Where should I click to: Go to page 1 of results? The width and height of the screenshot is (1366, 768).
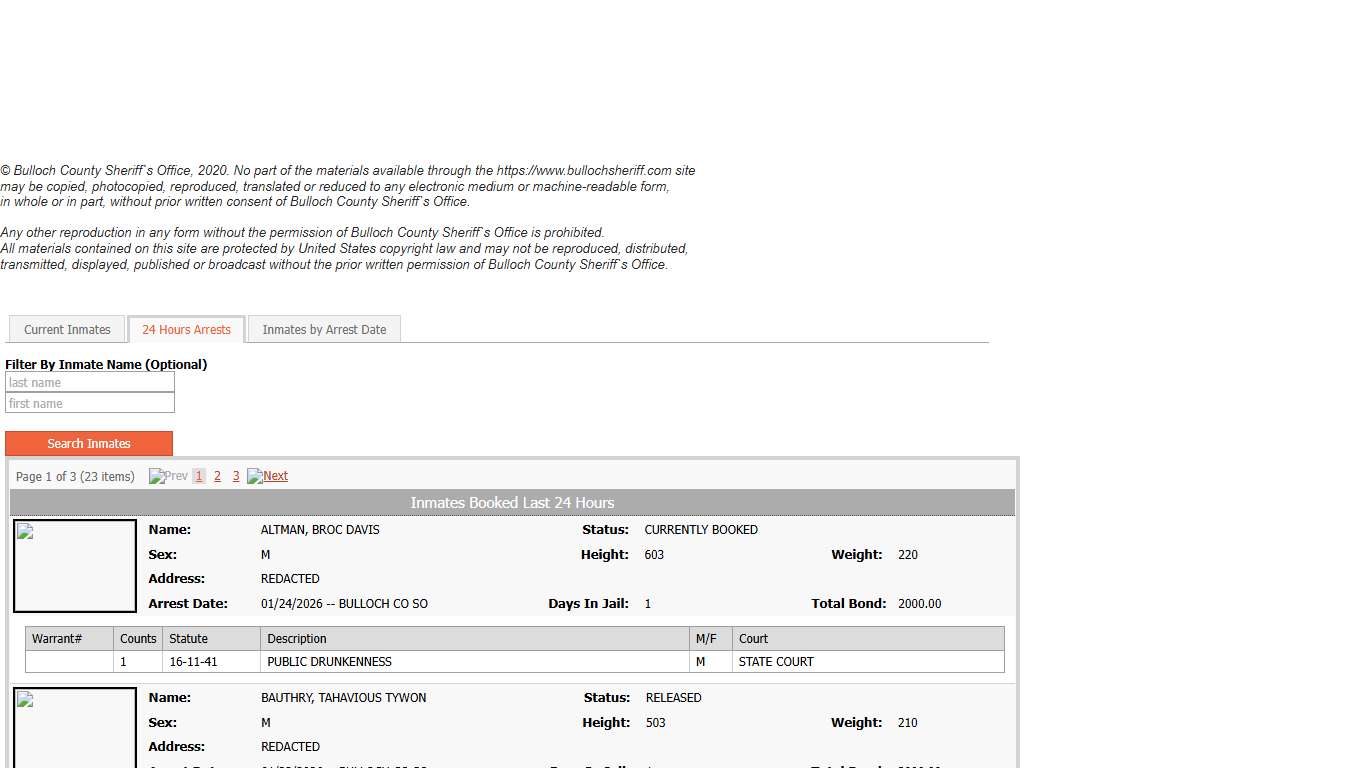point(199,477)
